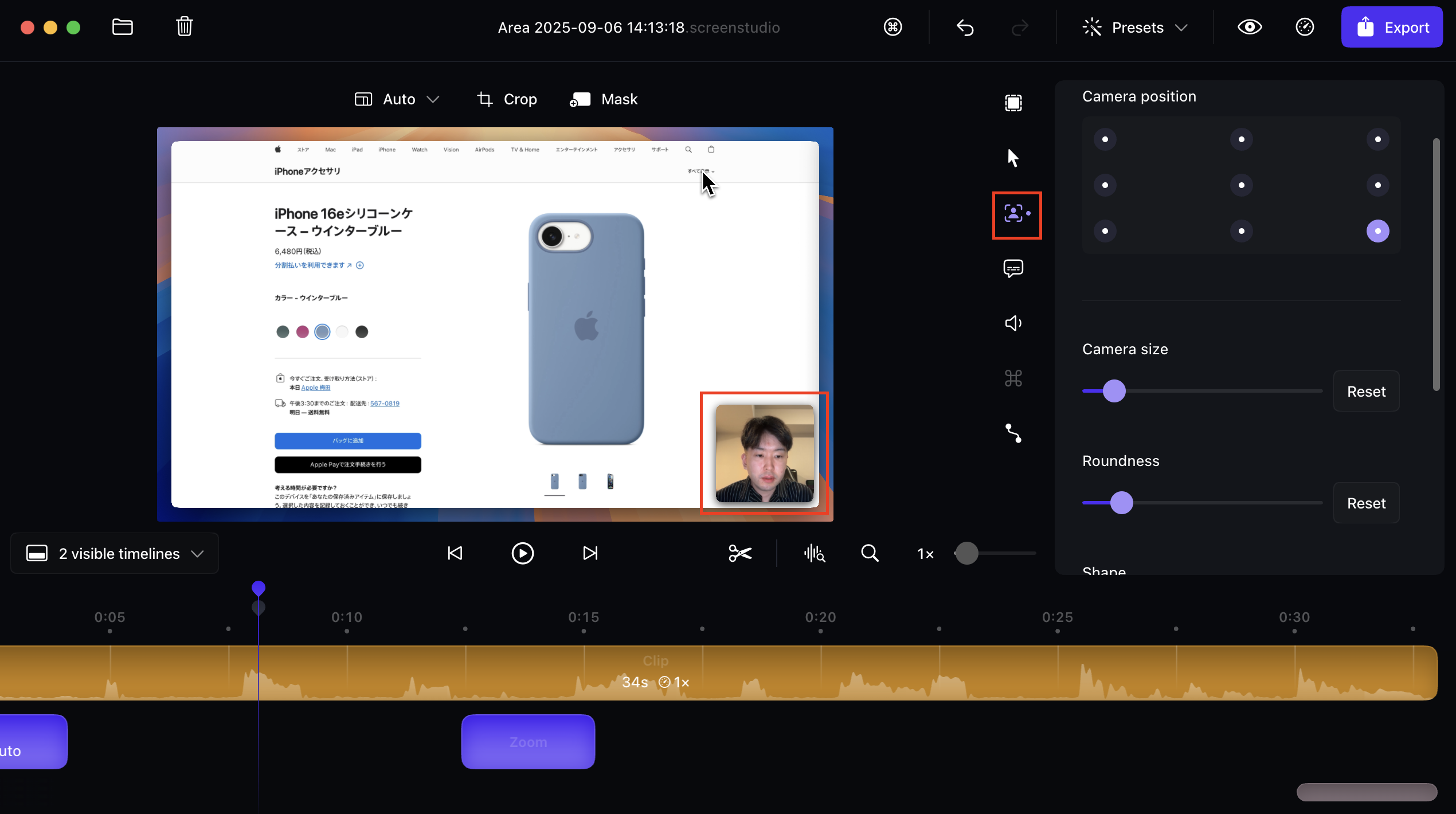Select the bottom right camera position
1456x814 pixels.
(1378, 231)
